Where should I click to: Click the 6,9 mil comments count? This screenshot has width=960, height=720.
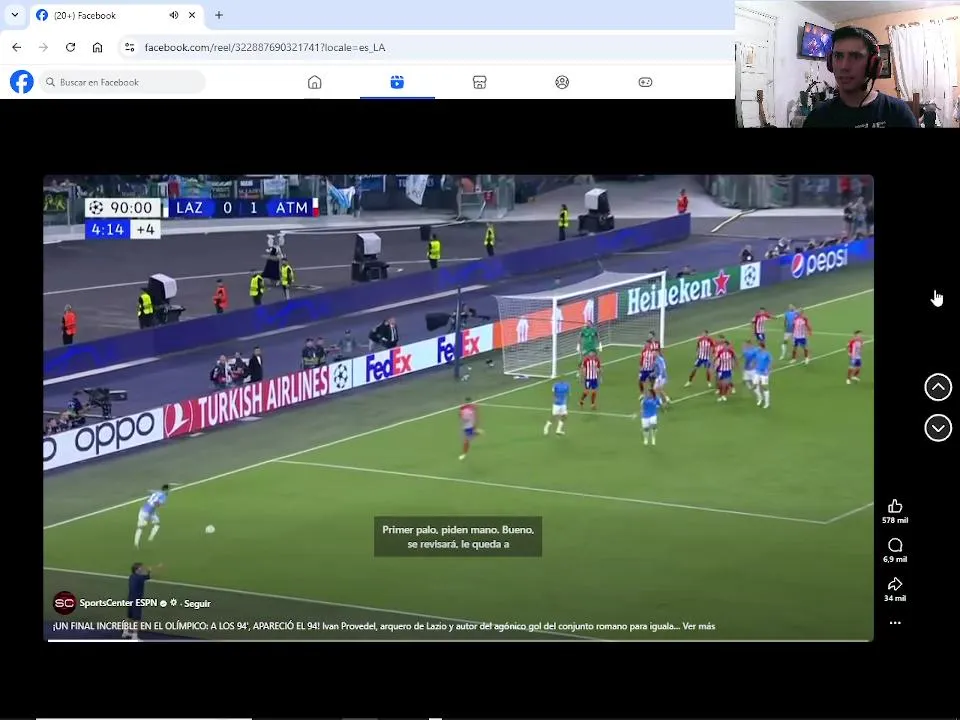coord(894,560)
